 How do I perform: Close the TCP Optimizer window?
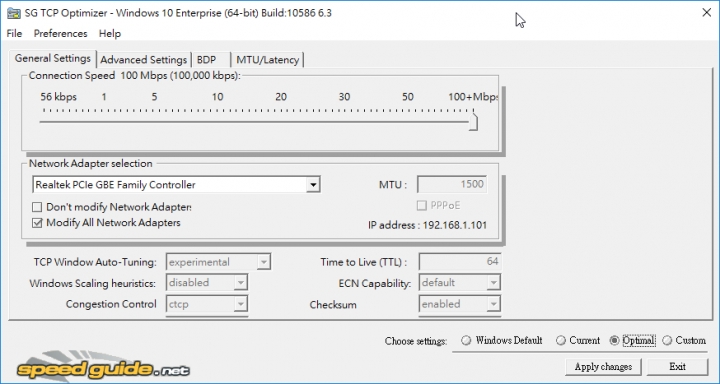tap(707, 13)
